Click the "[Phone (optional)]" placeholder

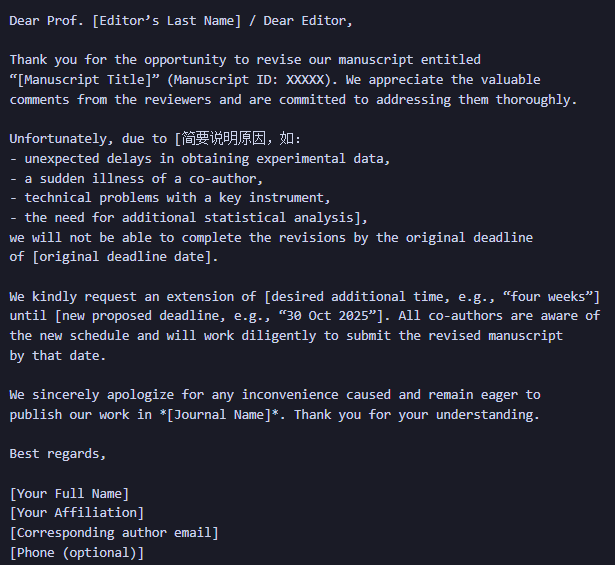pos(77,552)
